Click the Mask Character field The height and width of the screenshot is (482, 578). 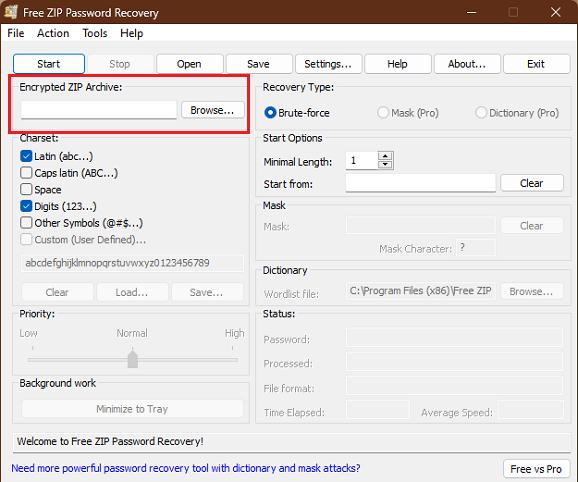click(476, 248)
